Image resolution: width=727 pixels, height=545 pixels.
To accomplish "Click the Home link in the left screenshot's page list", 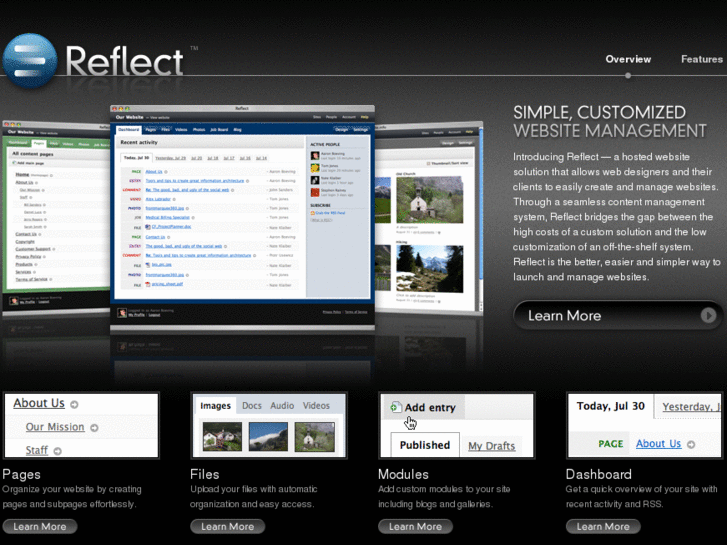I will [x=22, y=174].
